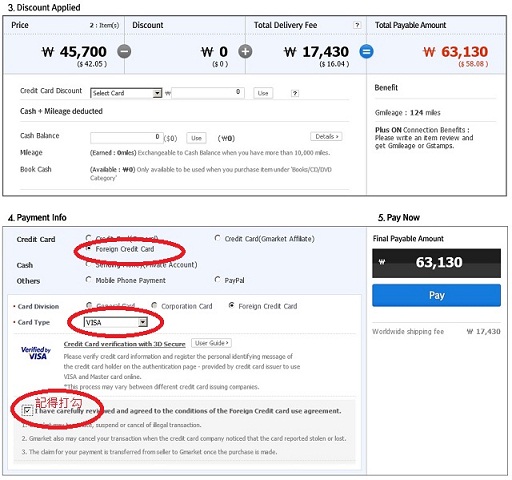Screen dimensions: 512x480
Task: Click the minus icon beside Price
Action: pos(124,51)
